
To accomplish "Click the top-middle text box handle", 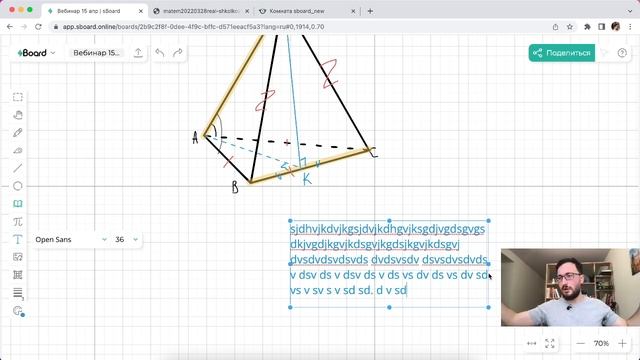I will (x=389, y=221).
